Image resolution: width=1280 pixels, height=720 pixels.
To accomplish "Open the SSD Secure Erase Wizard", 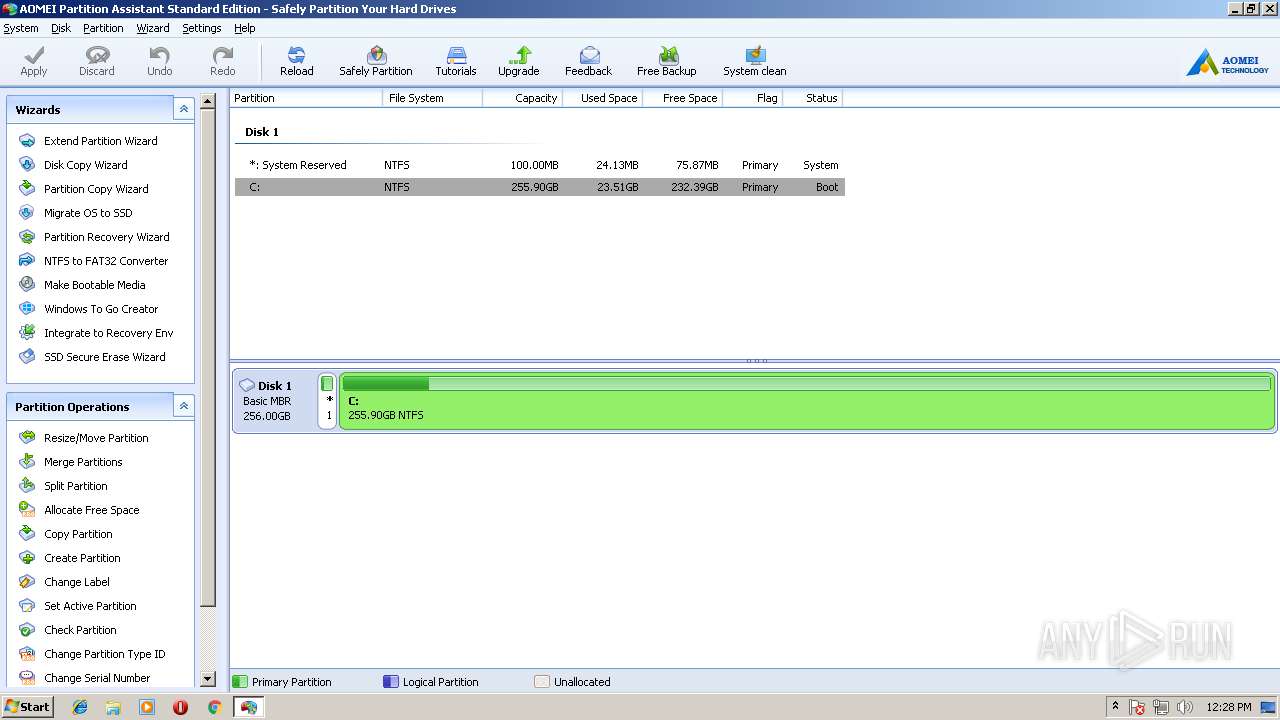I will pyautogui.click(x=105, y=357).
